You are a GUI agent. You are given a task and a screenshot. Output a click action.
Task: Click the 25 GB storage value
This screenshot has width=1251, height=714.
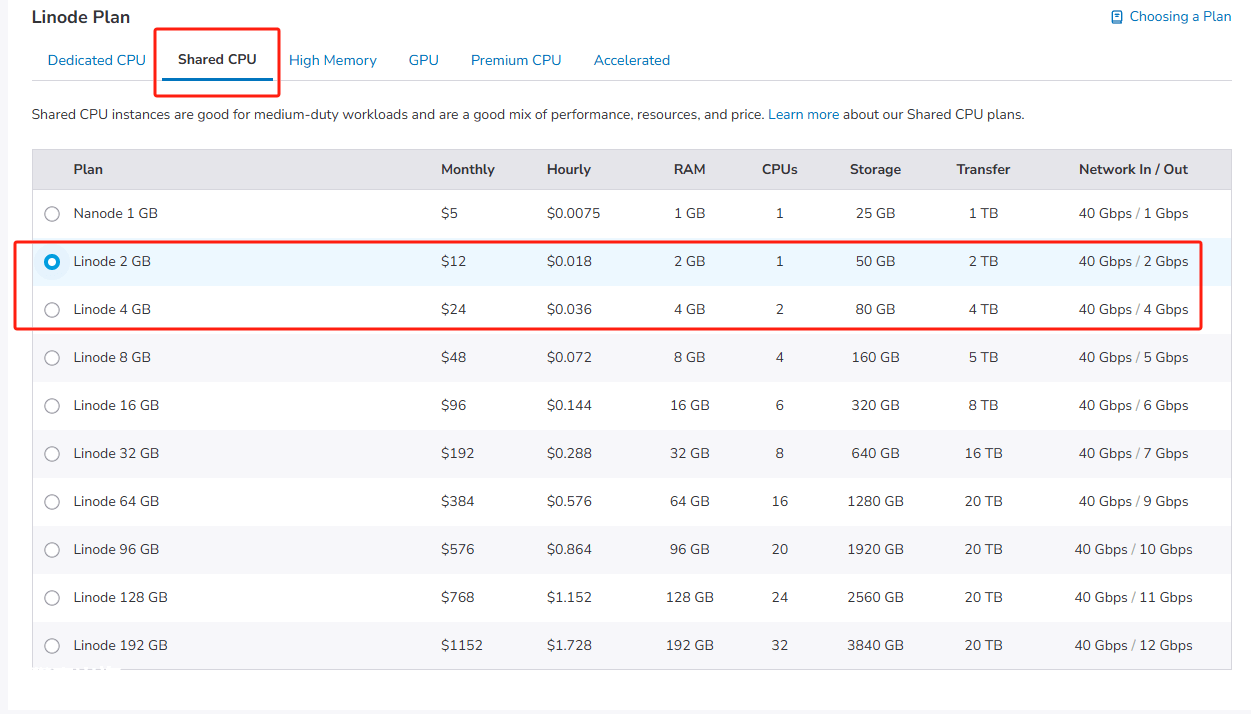(x=875, y=213)
